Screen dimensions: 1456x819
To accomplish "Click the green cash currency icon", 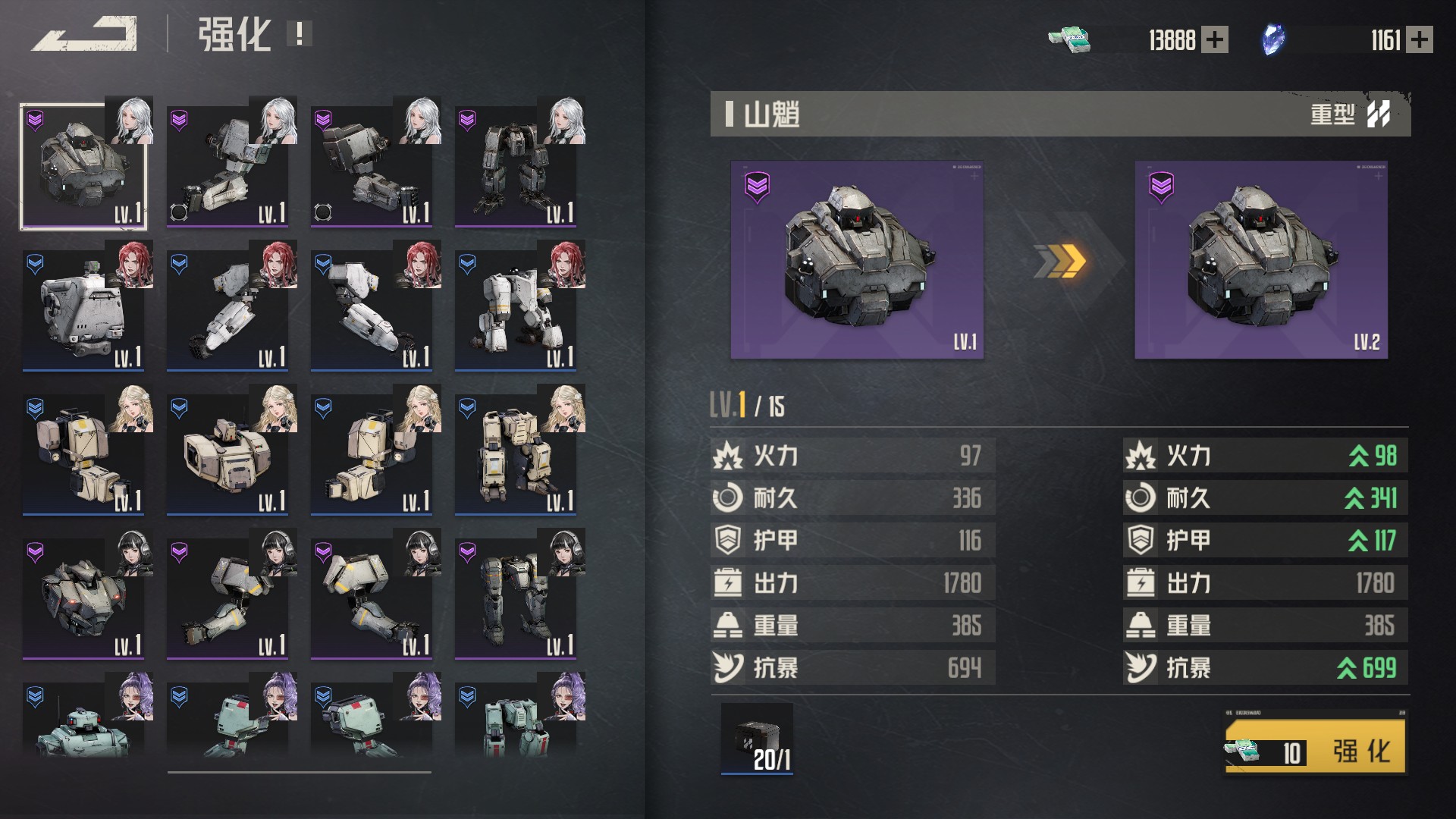I will pos(1069,39).
